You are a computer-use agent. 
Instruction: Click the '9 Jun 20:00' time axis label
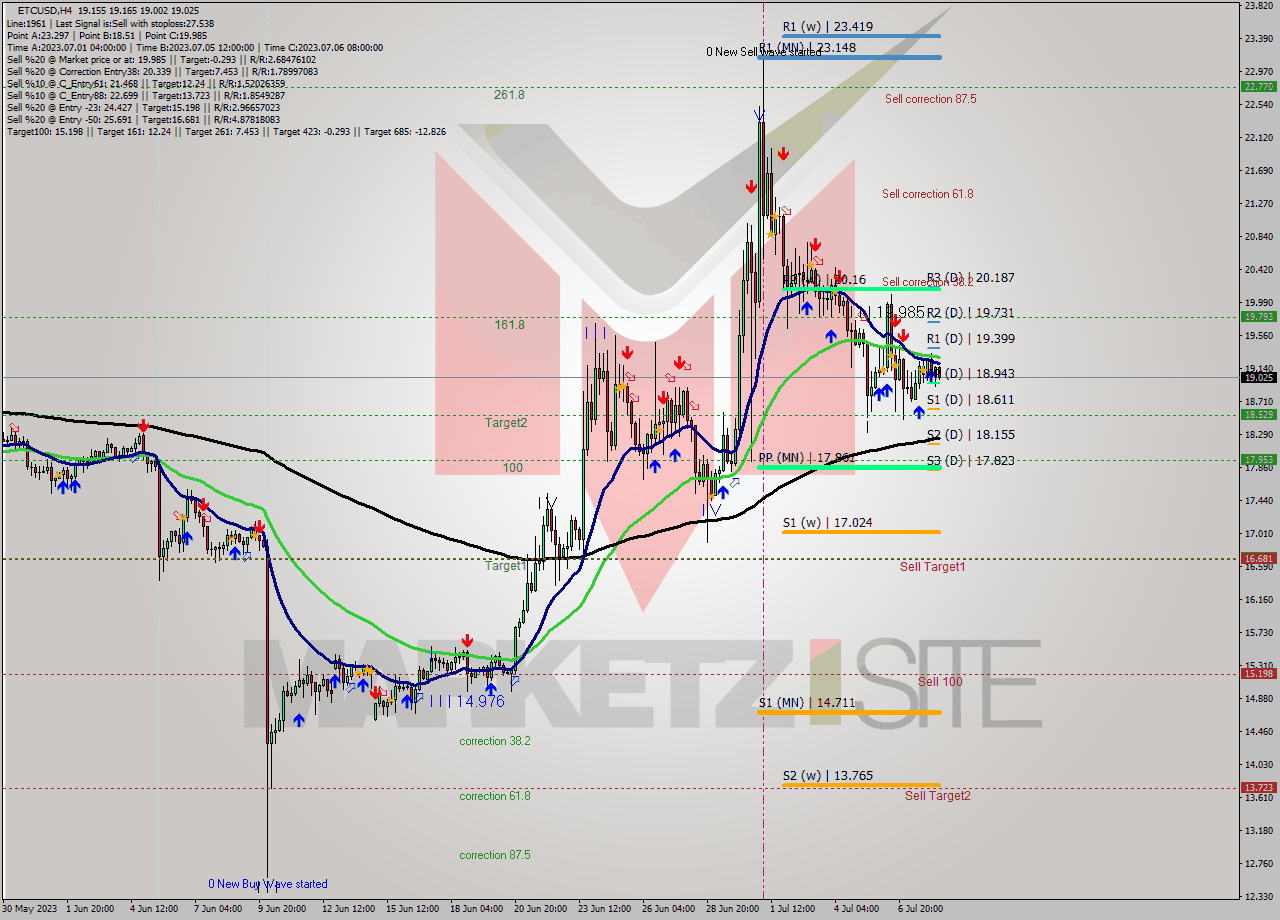(281, 909)
